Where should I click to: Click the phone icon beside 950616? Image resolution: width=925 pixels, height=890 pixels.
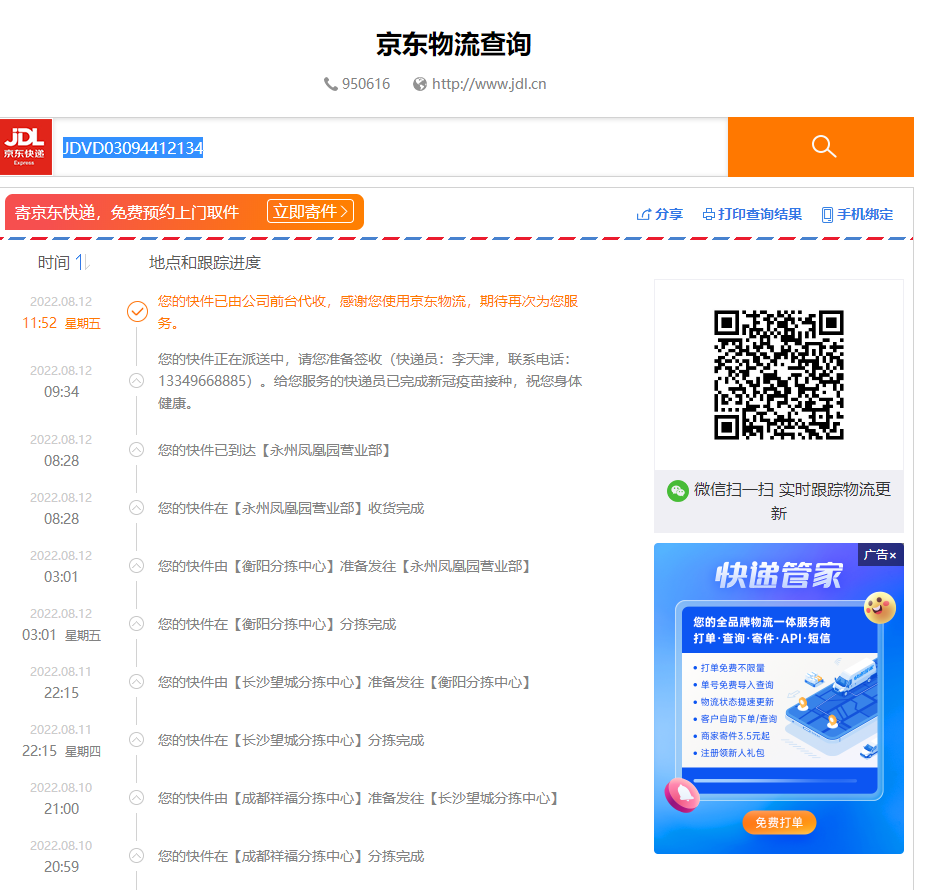(x=330, y=84)
